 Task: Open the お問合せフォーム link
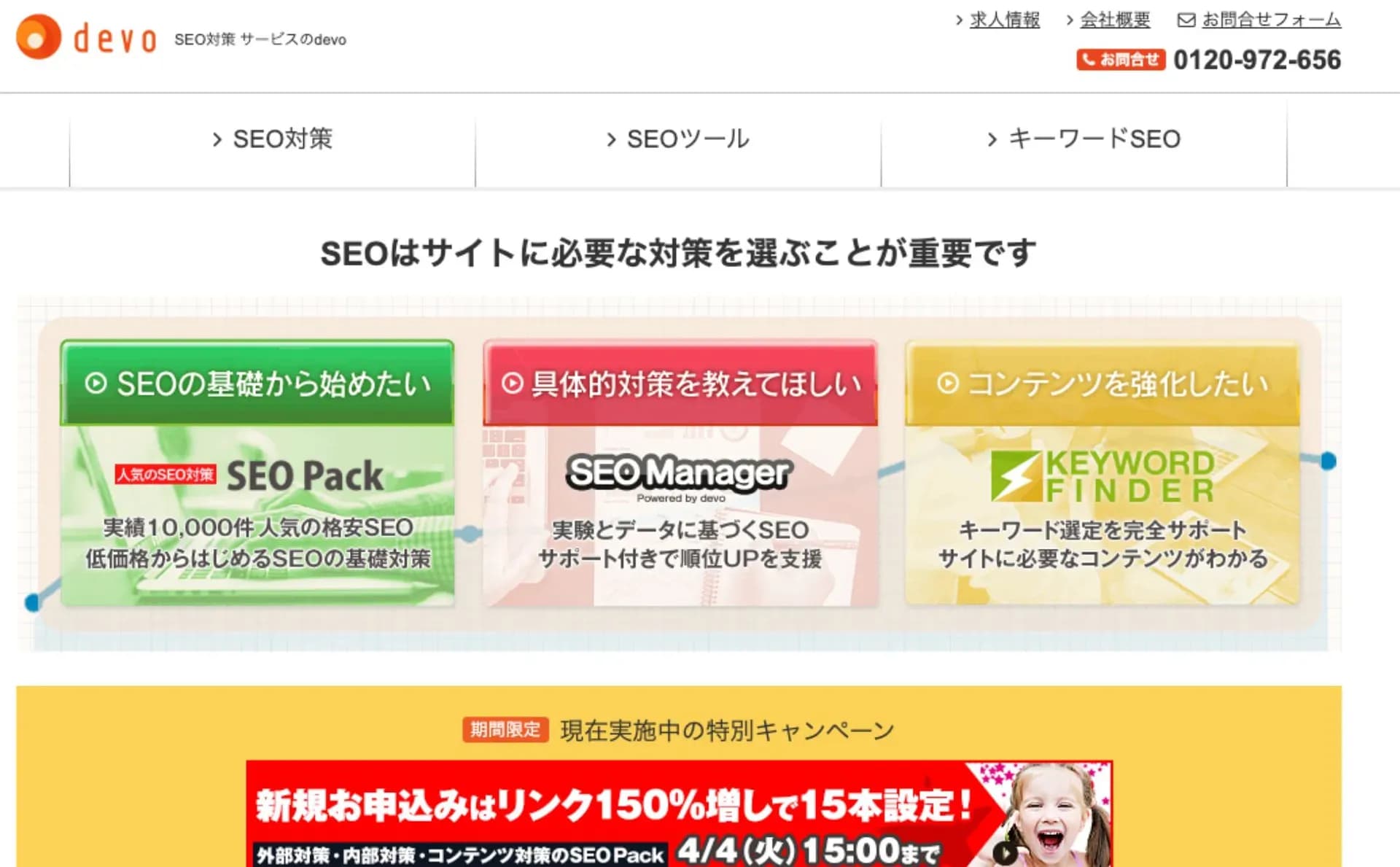[1272, 20]
